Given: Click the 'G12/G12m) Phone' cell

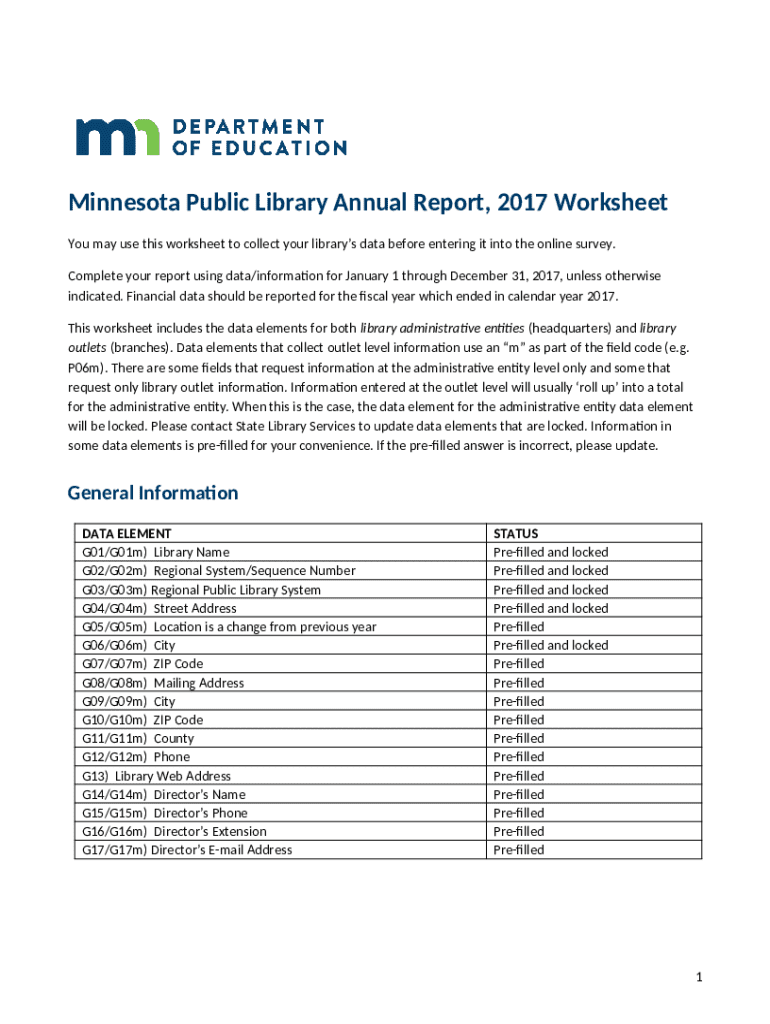Looking at the screenshot, I should click(136, 757).
